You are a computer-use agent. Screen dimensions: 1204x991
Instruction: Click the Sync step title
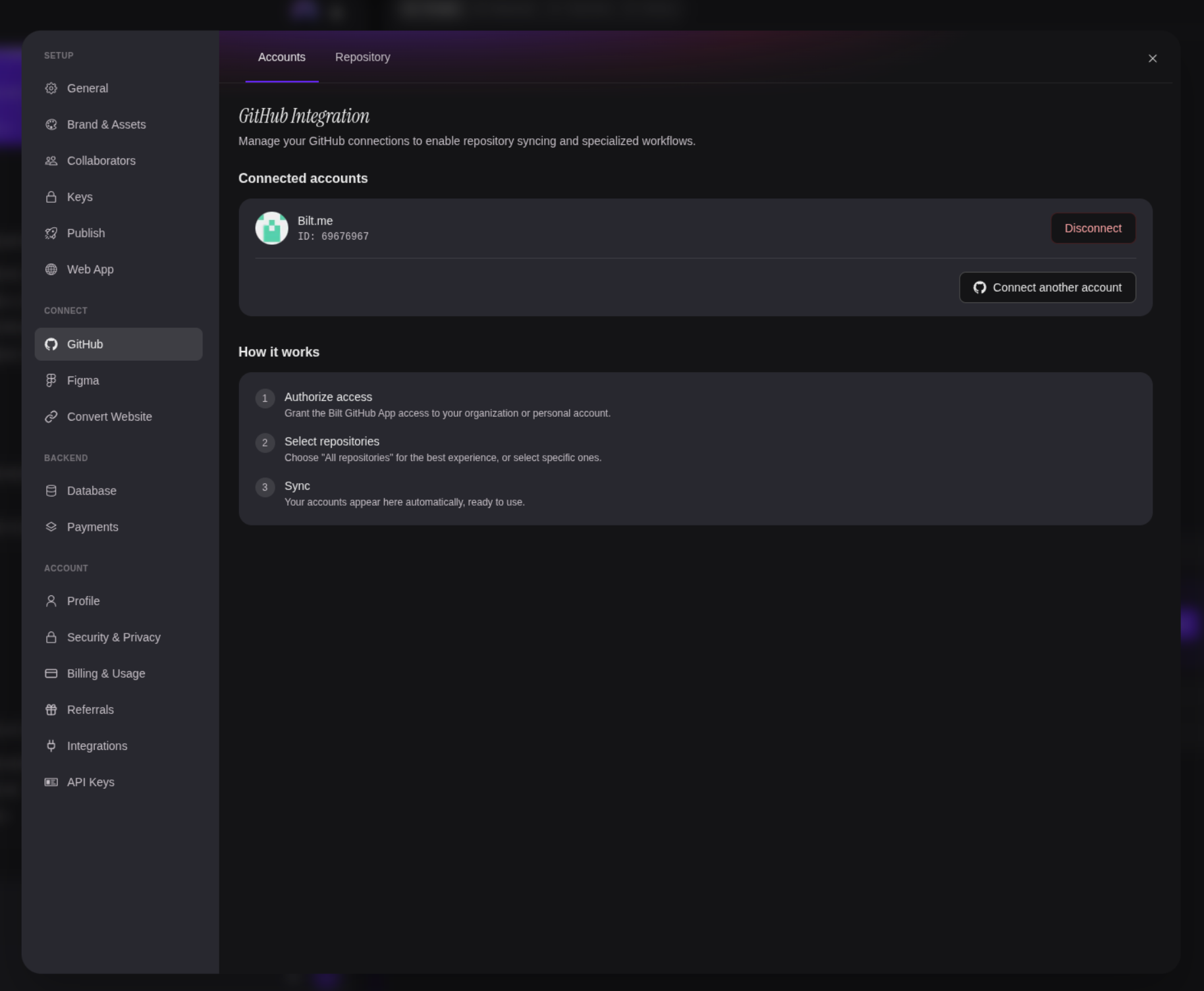[x=297, y=486]
